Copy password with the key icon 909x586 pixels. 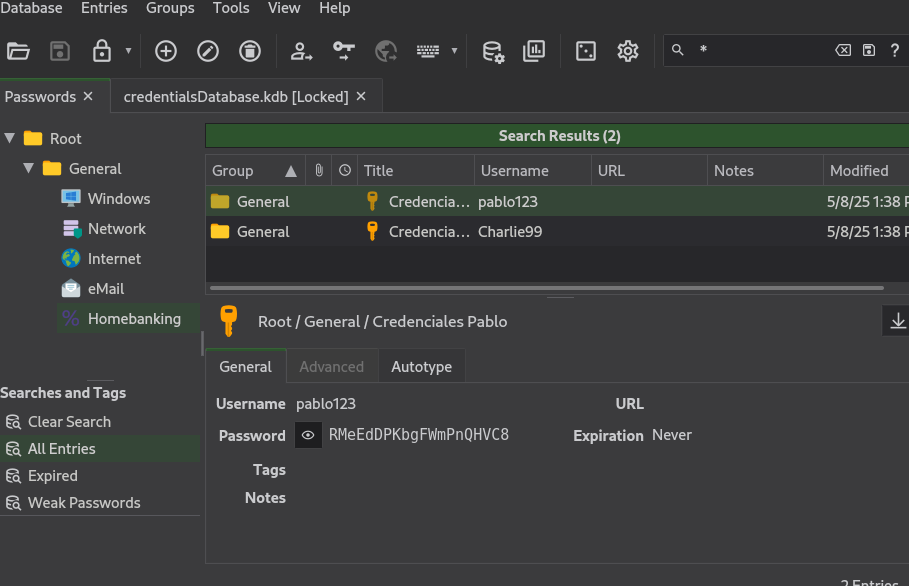(344, 51)
